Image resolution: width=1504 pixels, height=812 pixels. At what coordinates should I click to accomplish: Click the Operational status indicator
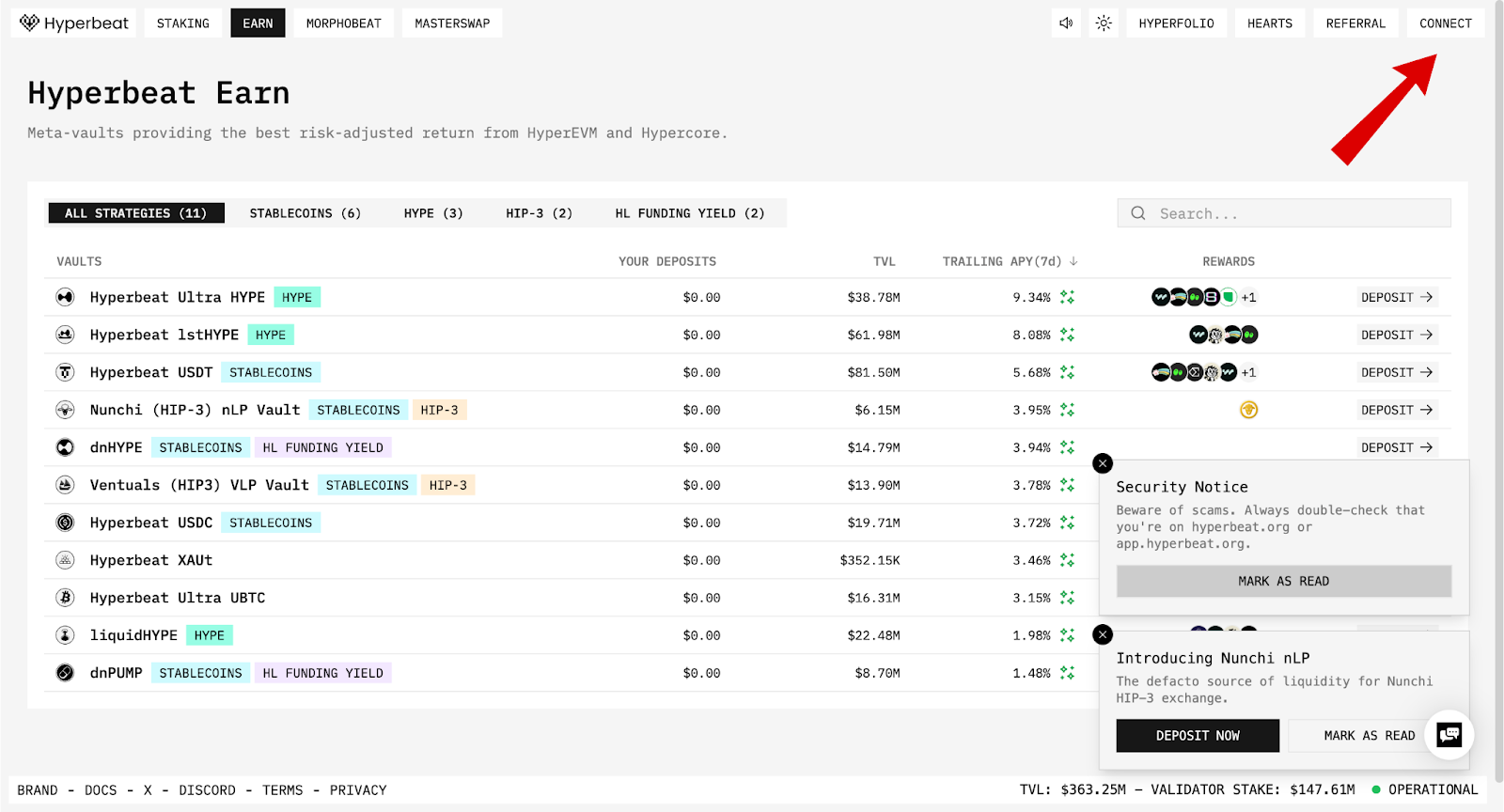[x=1425, y=790]
